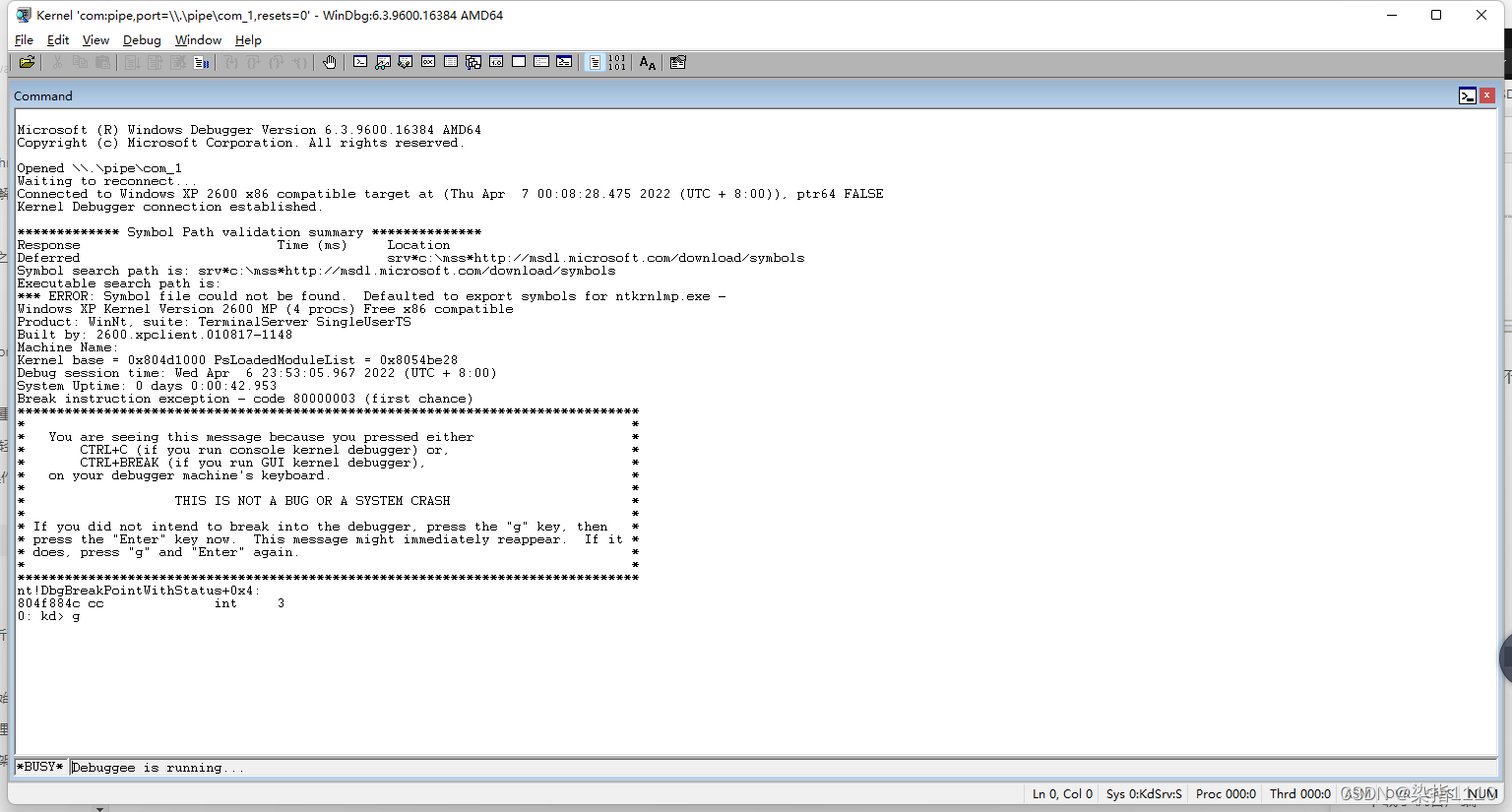
Task: Click the Open source file toolbar icon
Action: (27, 62)
